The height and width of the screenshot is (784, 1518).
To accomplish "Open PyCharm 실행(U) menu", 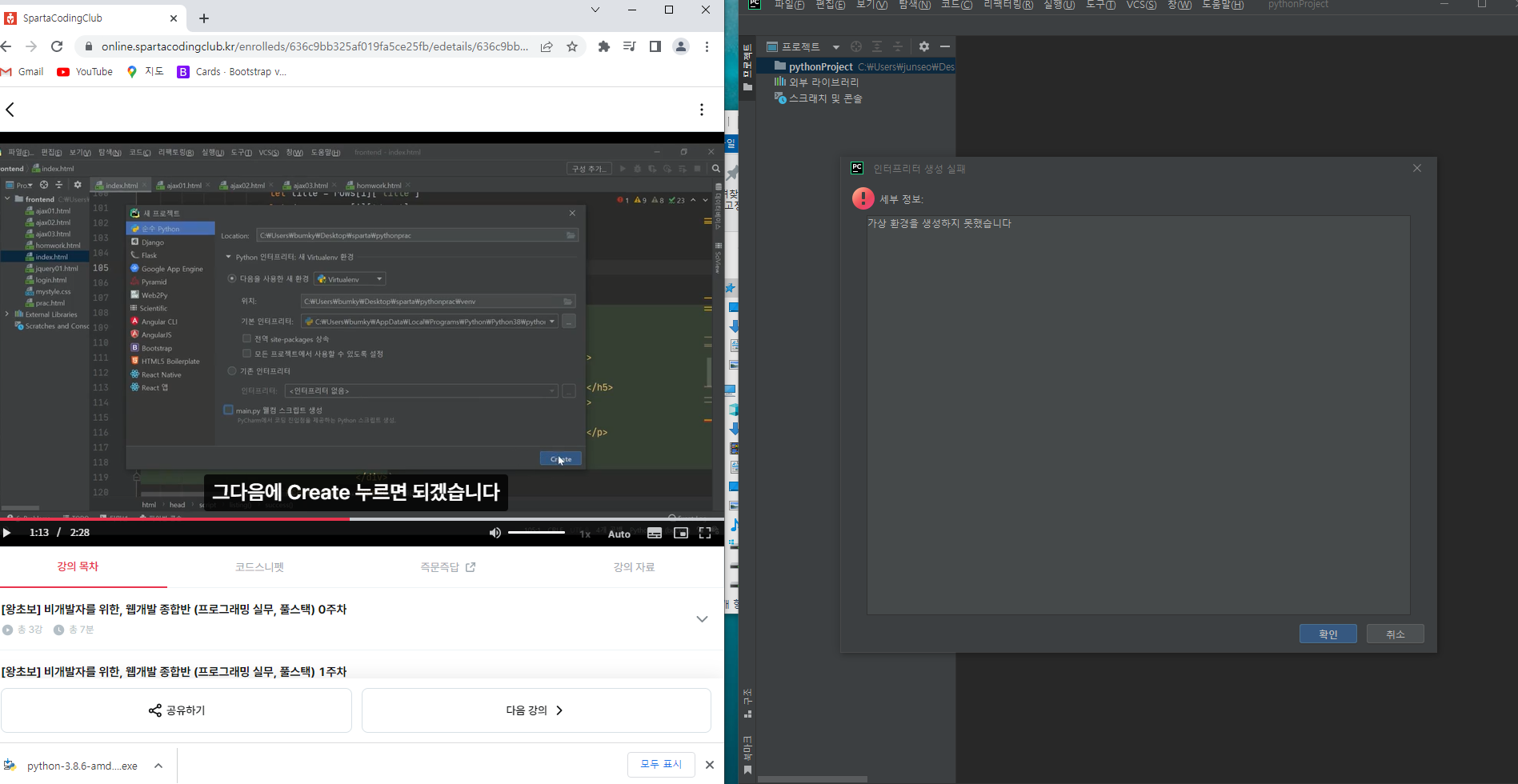I will click(x=1059, y=5).
